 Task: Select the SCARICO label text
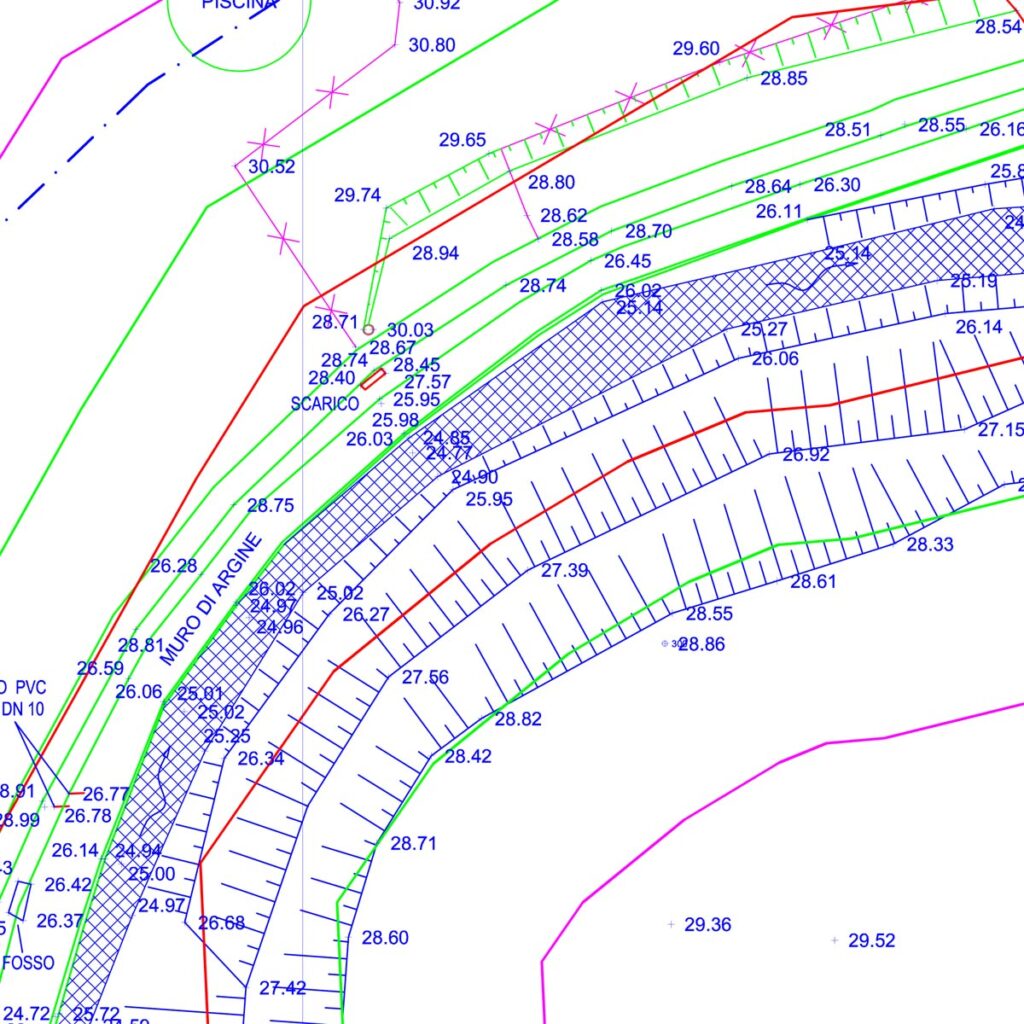325,404
